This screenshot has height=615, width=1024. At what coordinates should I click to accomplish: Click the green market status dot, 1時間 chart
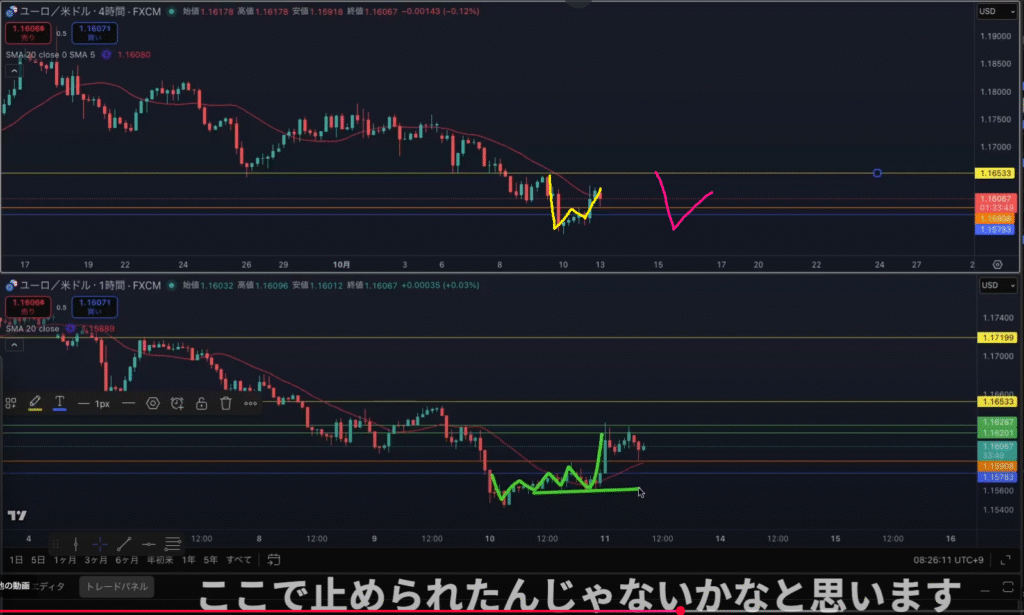pyautogui.click(x=172, y=285)
